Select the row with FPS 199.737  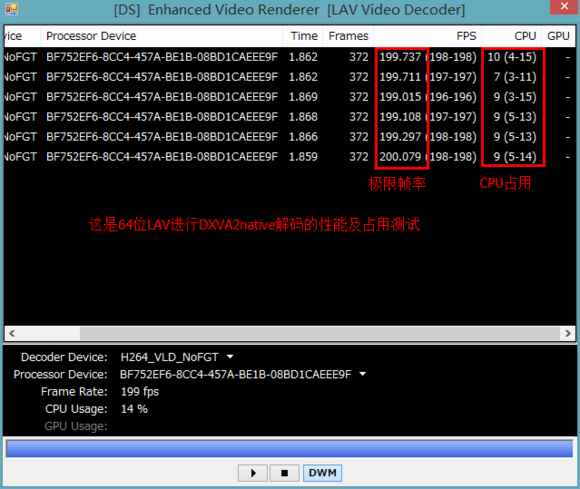[x=290, y=57]
